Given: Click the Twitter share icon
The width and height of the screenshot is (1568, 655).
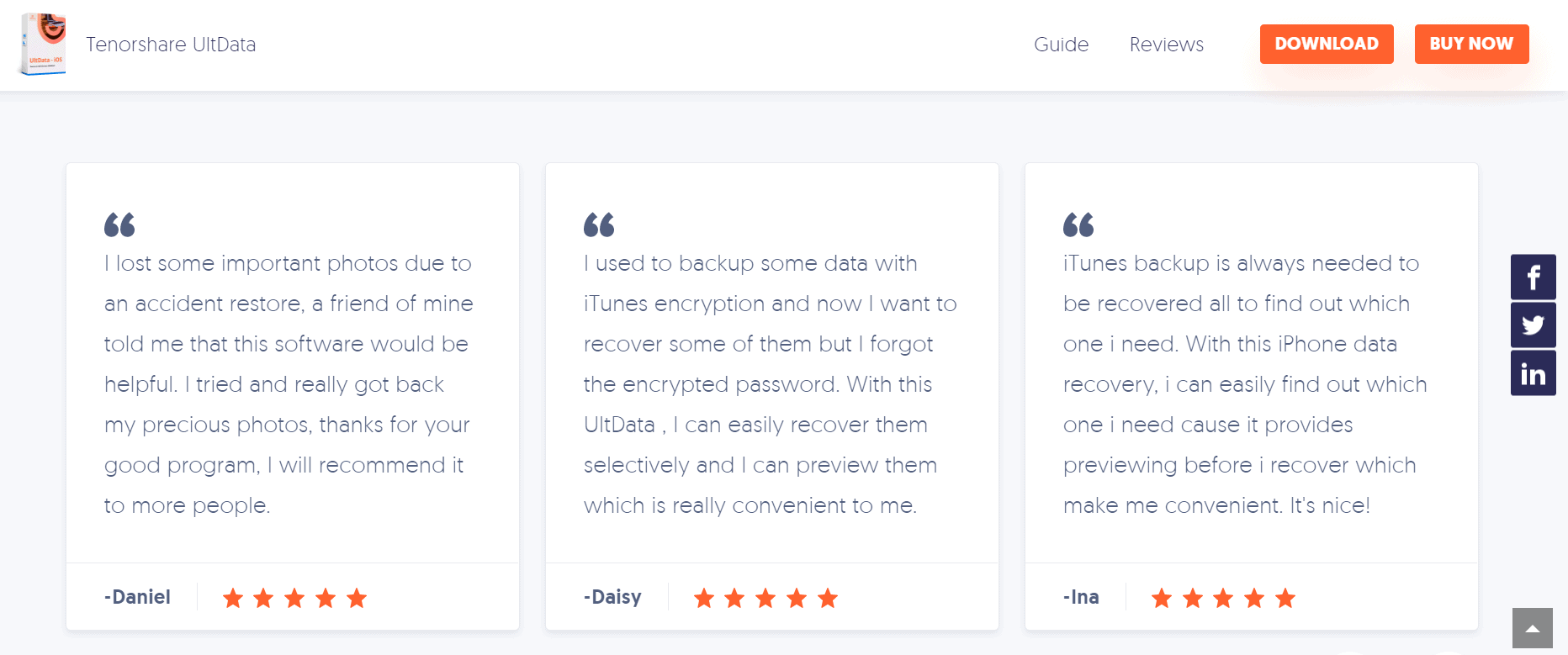Looking at the screenshot, I should pos(1533,325).
